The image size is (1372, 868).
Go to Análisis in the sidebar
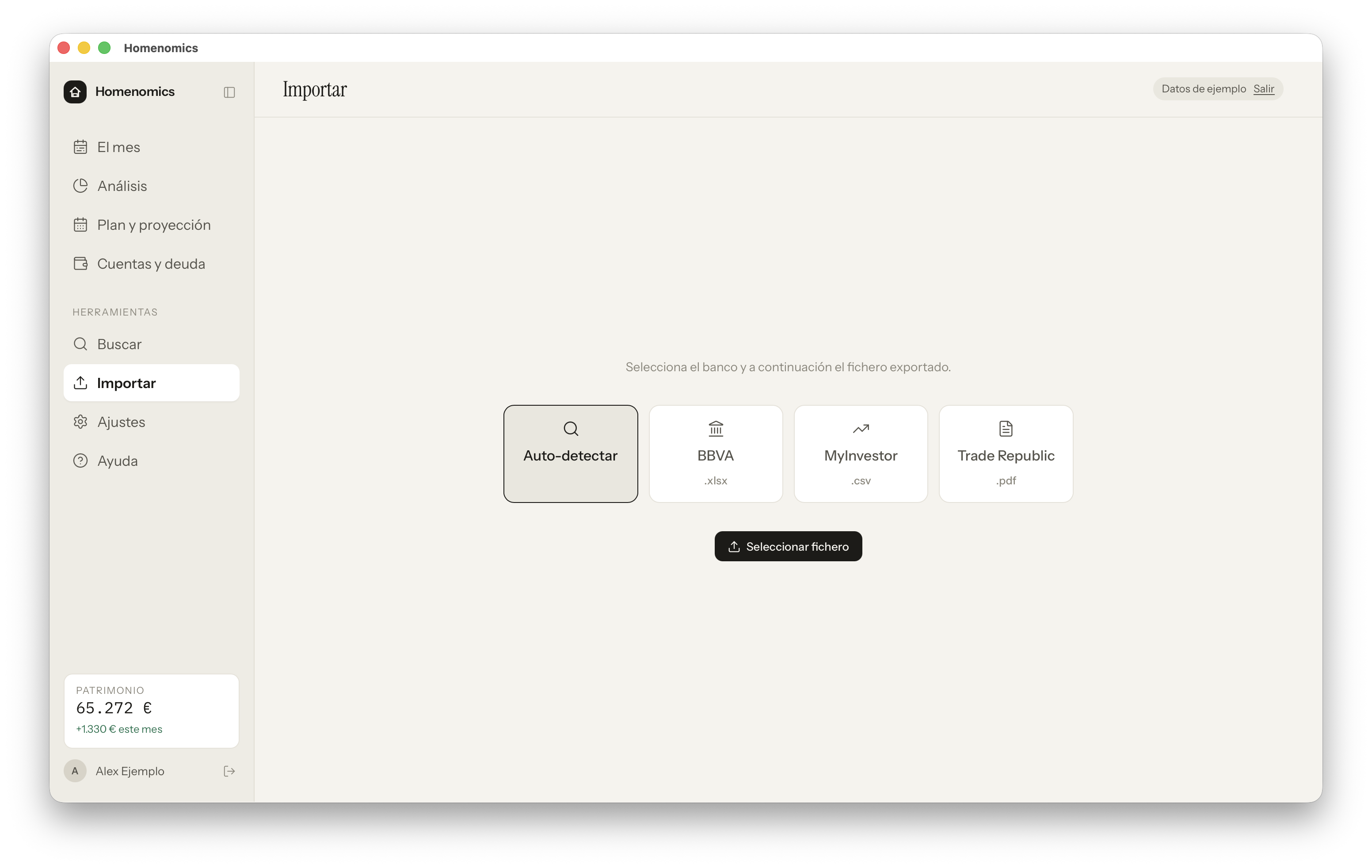tap(152, 186)
